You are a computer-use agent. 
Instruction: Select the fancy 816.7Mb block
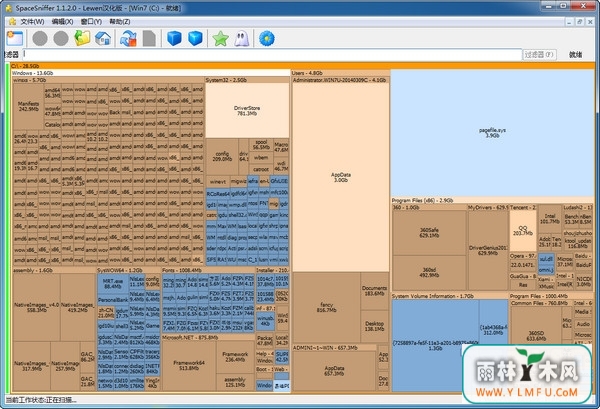coord(326,307)
